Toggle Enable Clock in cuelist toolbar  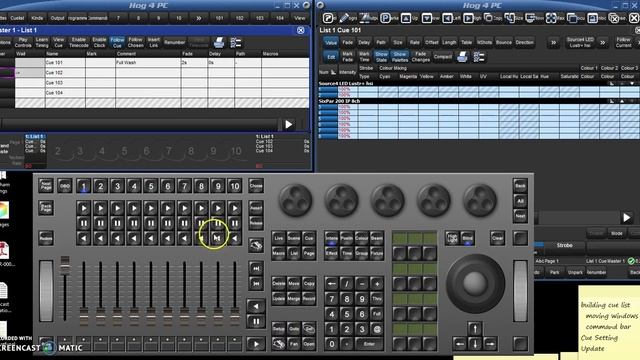[x=99, y=42]
